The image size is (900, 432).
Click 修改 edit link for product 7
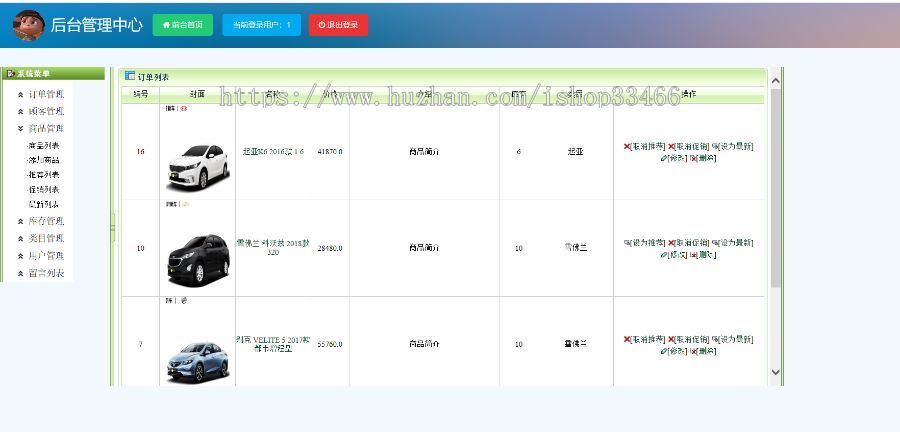click(673, 351)
